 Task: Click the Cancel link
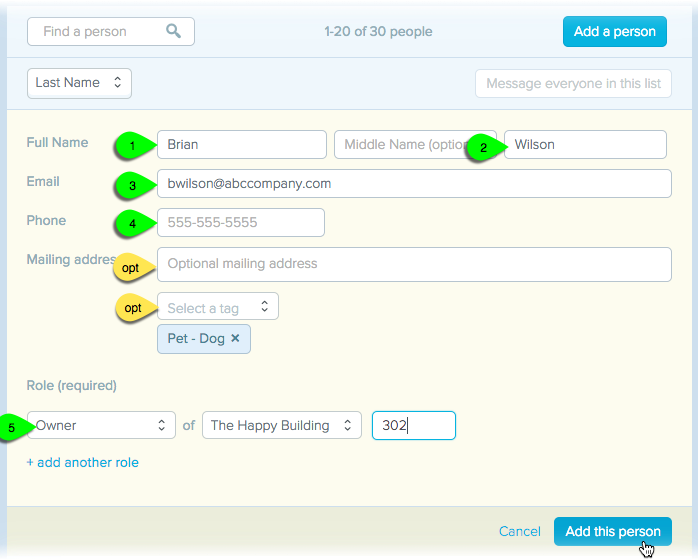tap(519, 531)
